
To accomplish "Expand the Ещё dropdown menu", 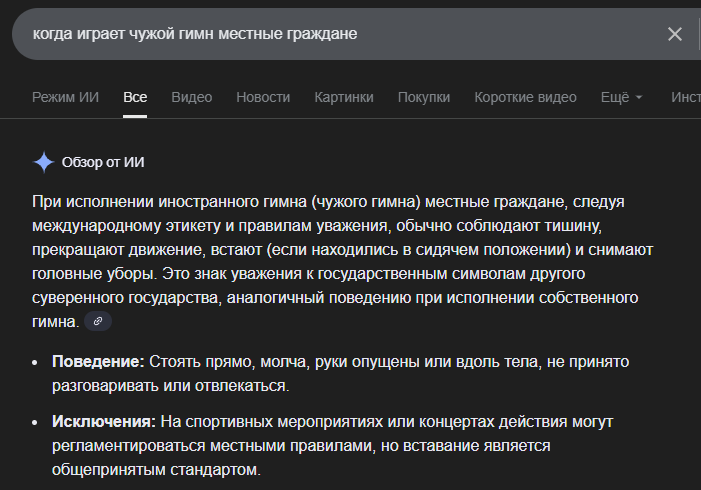I will pos(621,97).
